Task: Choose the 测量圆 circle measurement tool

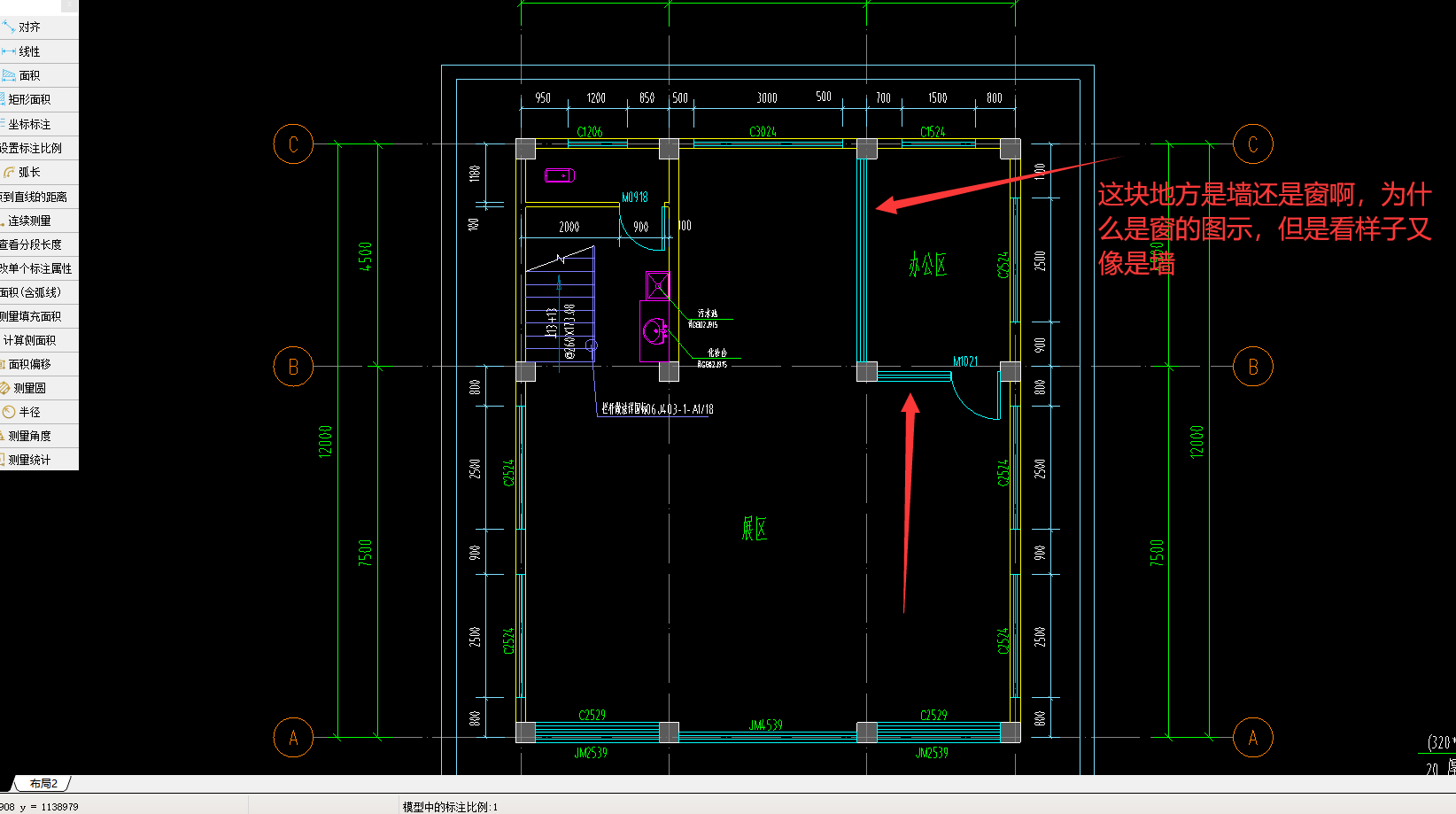Action: click(39, 388)
